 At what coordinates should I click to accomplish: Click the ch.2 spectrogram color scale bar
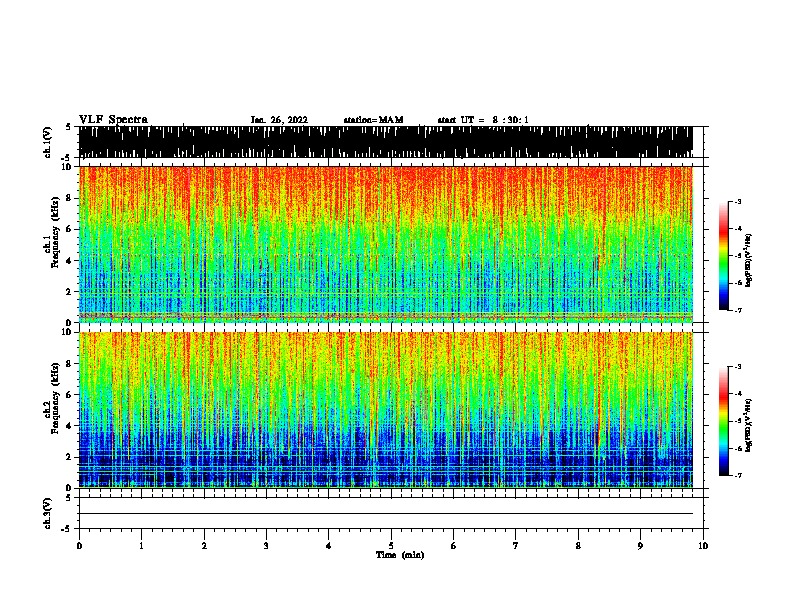[x=724, y=421]
